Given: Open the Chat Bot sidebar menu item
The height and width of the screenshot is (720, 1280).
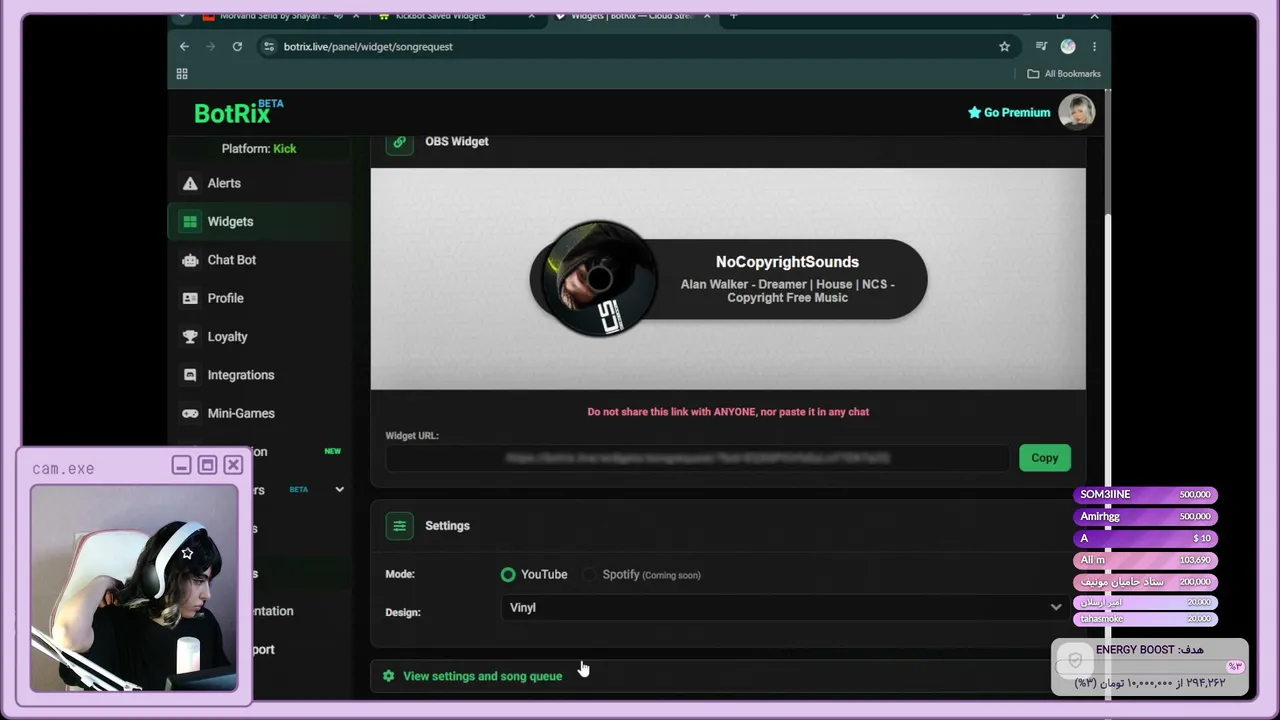Looking at the screenshot, I should [260, 260].
